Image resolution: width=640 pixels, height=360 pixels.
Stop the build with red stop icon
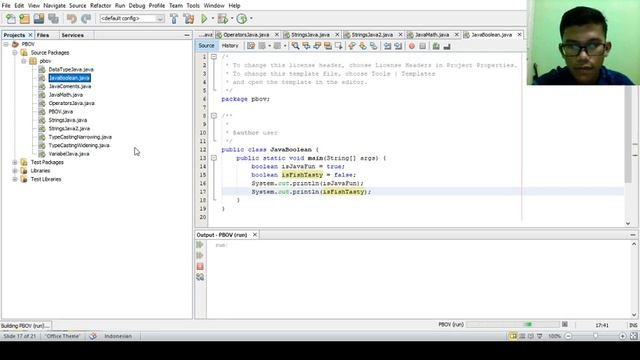pyautogui.click(x=200, y=266)
